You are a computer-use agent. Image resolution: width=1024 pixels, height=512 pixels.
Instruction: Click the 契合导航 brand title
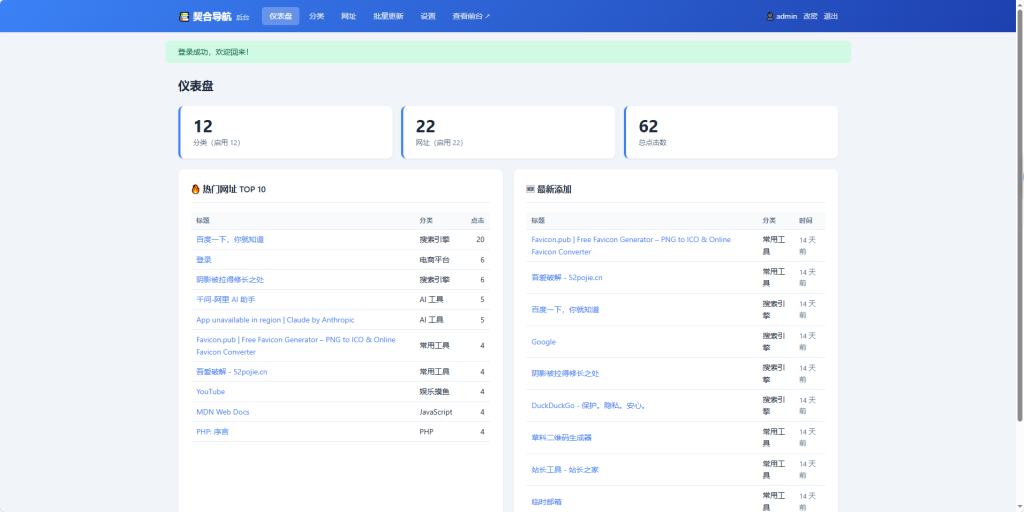coord(212,16)
